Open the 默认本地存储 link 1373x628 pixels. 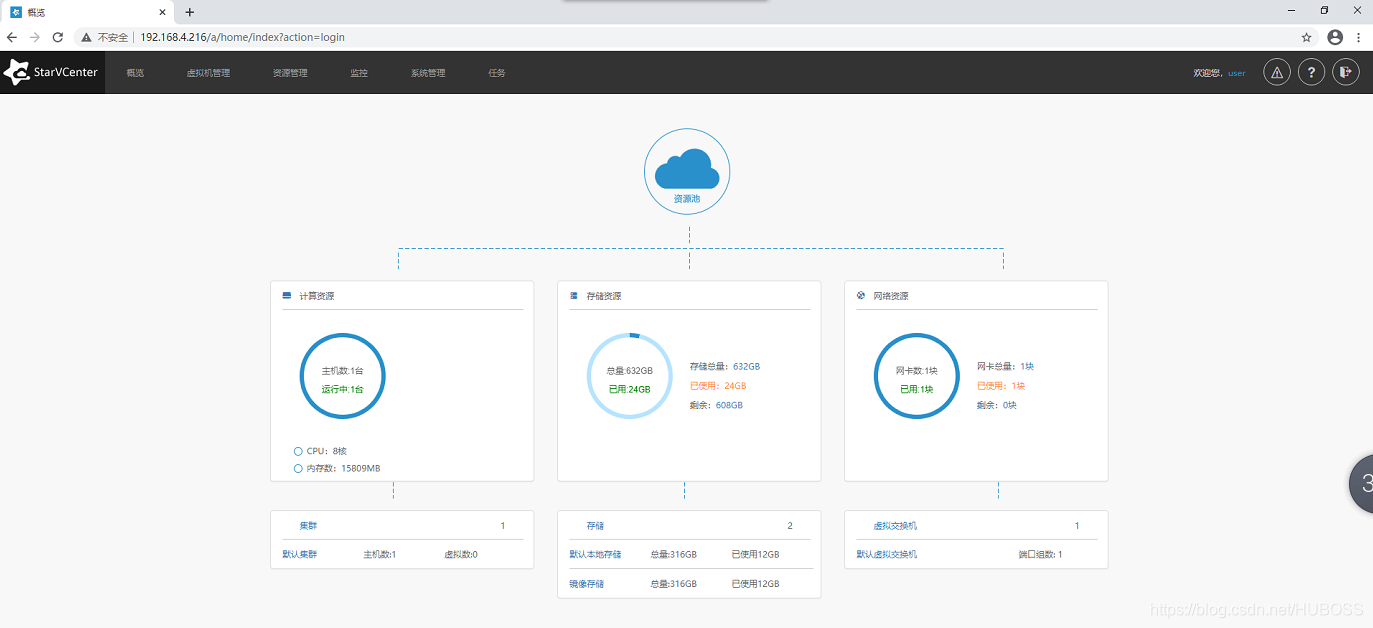(x=595, y=554)
